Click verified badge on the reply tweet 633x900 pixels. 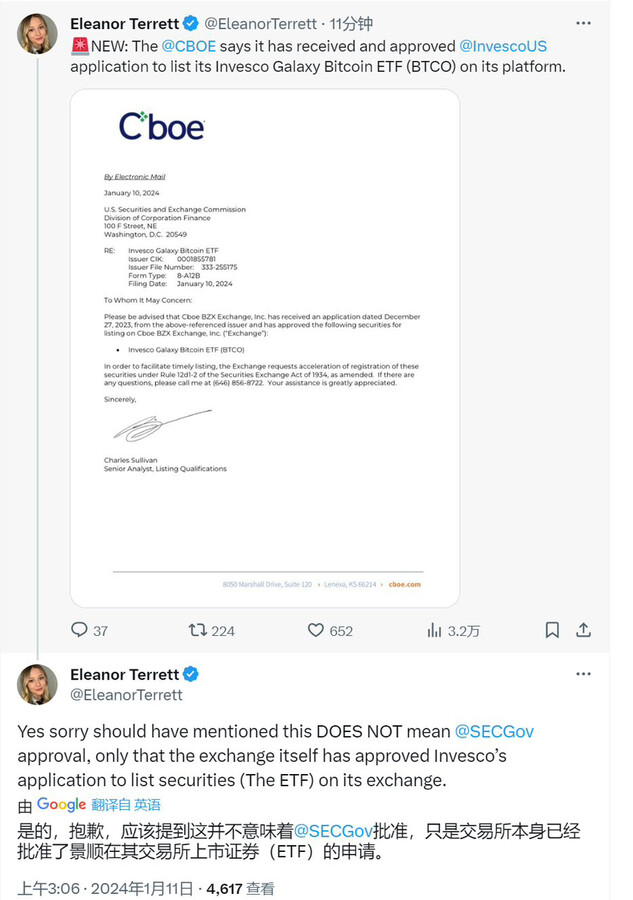tap(190, 674)
